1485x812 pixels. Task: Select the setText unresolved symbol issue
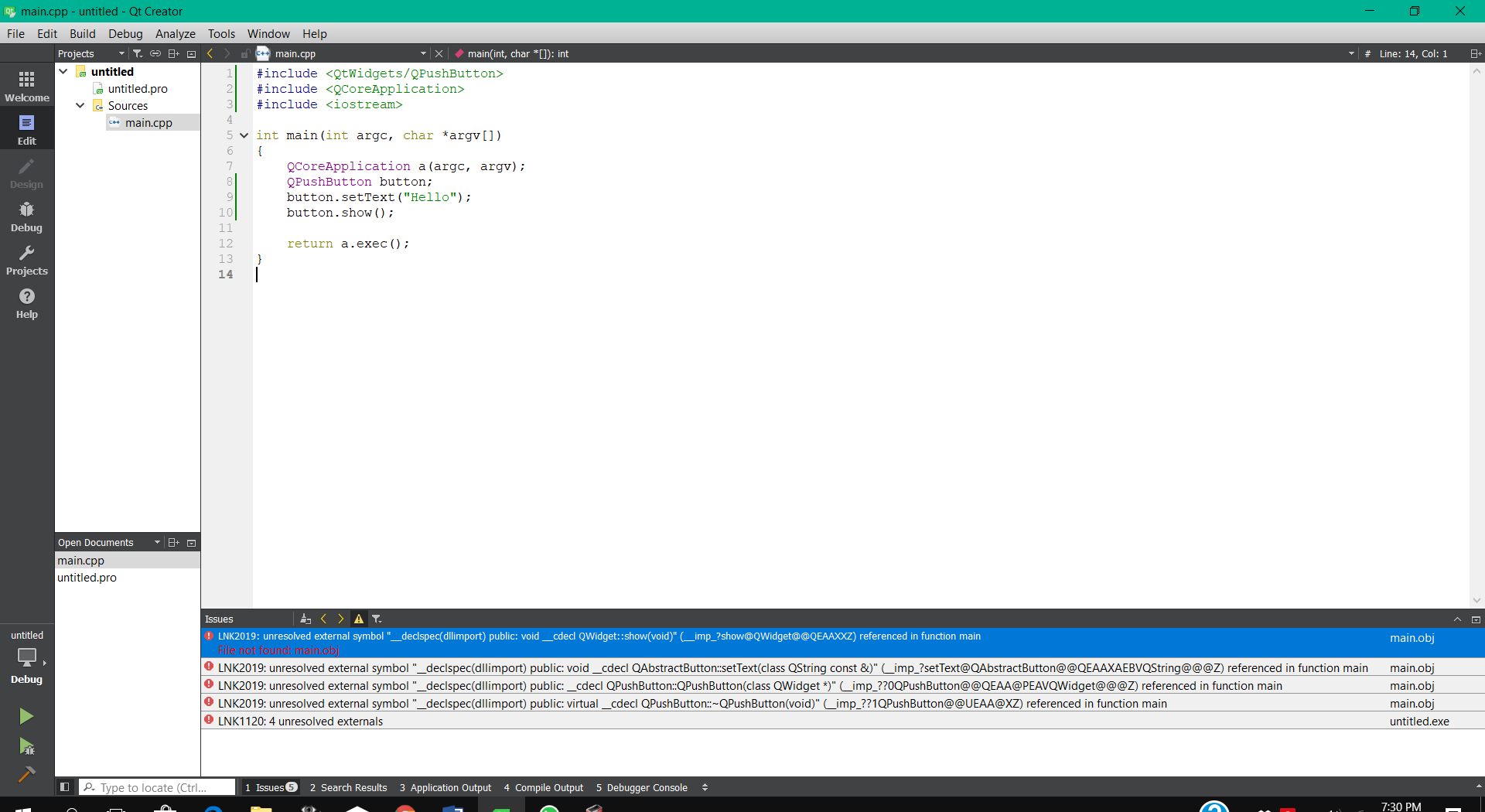pyautogui.click(x=843, y=667)
